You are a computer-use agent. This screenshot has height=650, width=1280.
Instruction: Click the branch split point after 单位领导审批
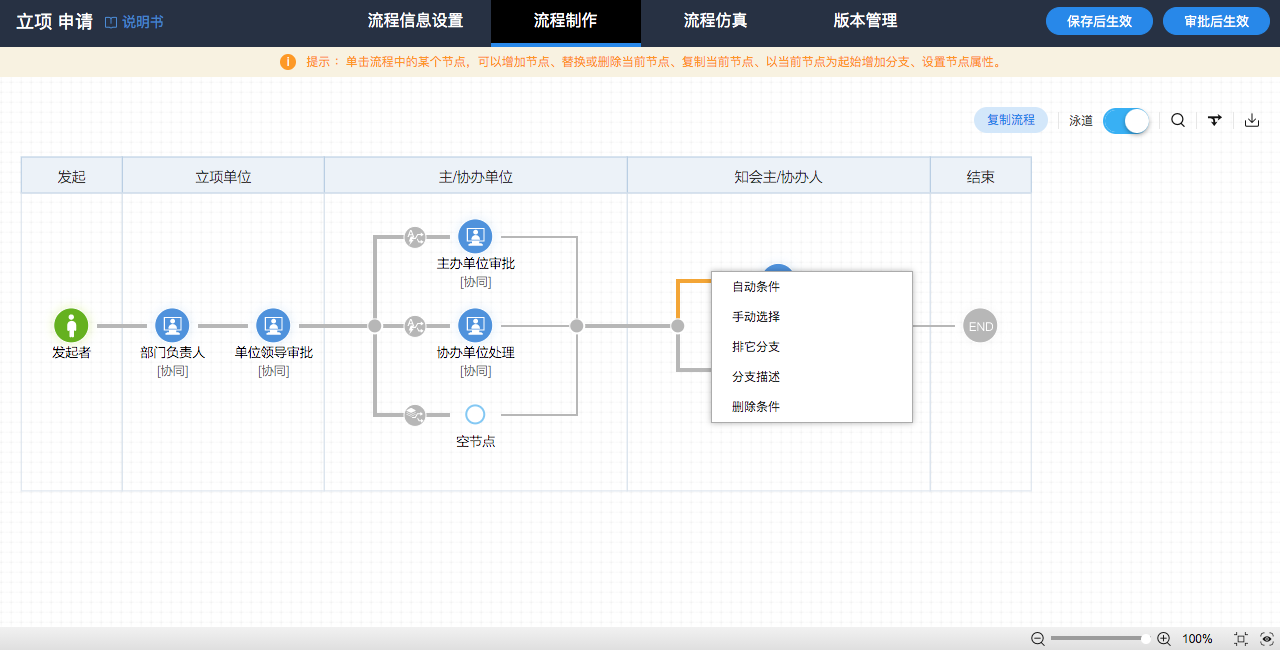tap(374, 326)
